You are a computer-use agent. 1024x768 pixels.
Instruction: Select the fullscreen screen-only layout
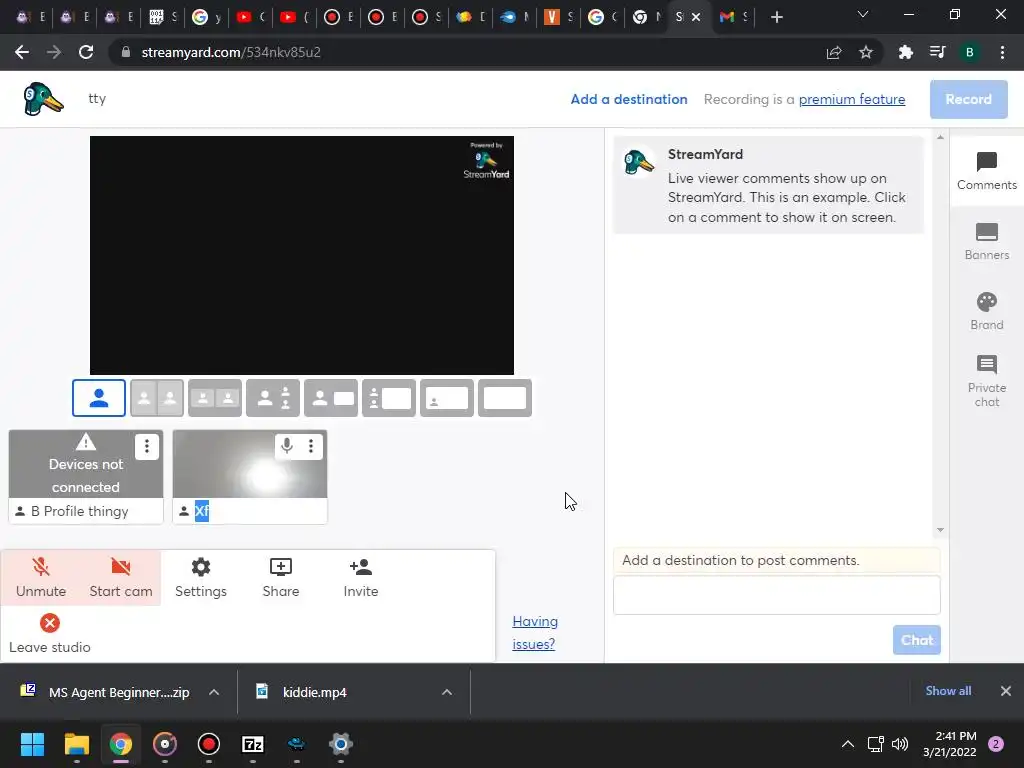pos(505,398)
